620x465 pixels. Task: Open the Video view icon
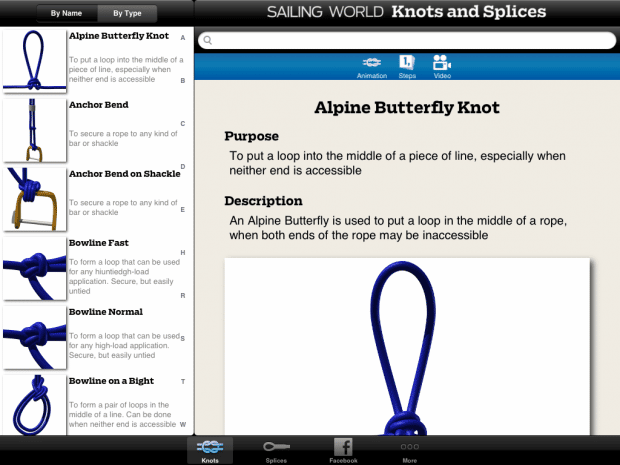click(442, 67)
